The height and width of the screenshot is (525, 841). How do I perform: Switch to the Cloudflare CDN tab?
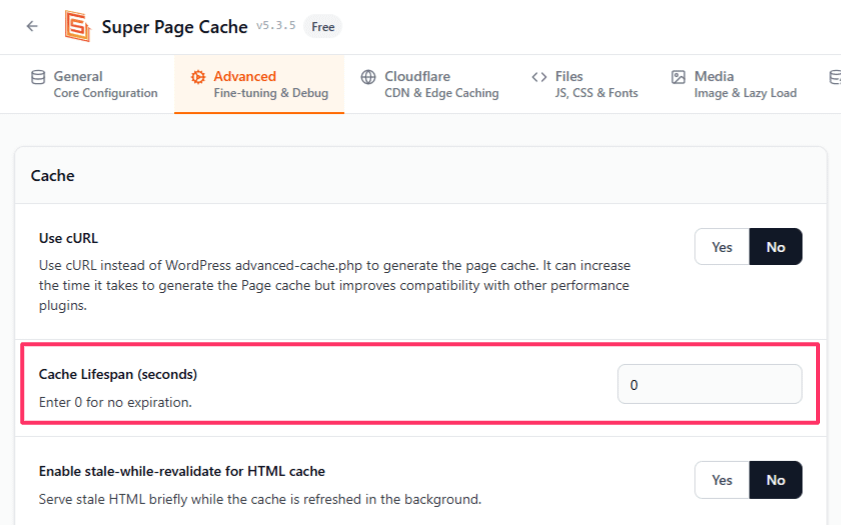click(430, 84)
